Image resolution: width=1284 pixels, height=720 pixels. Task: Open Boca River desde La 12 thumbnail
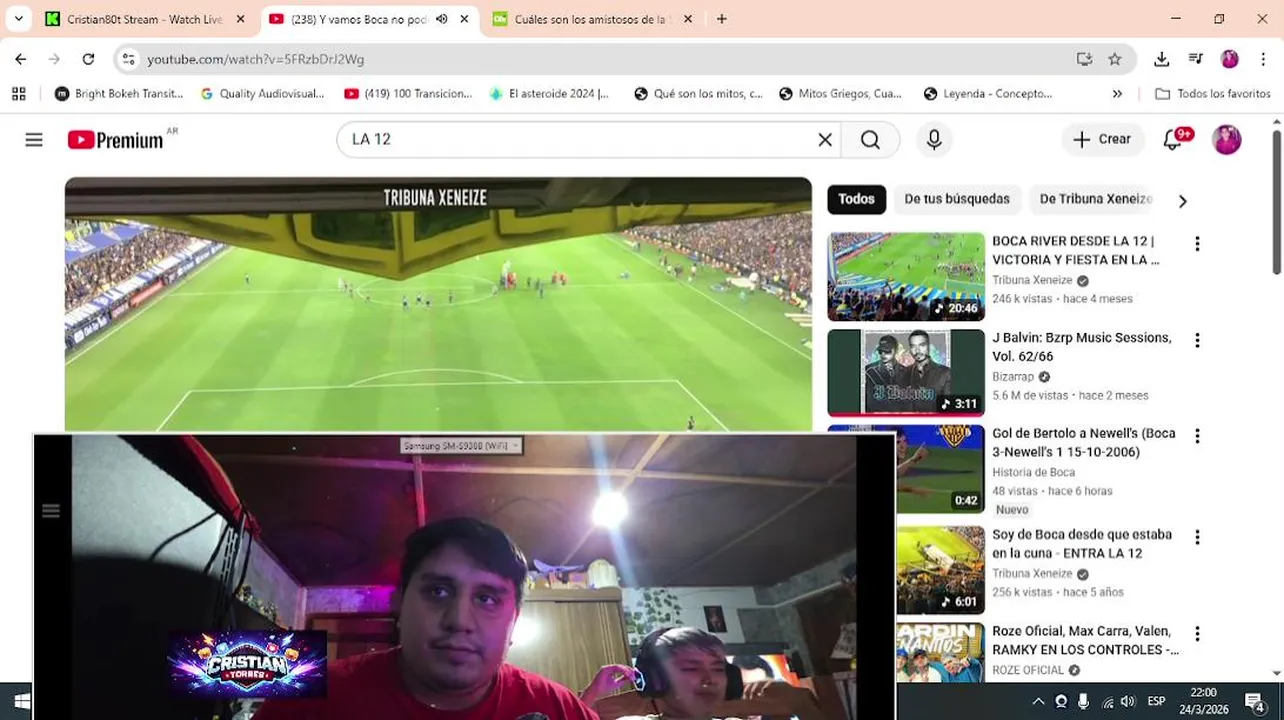[906, 277]
